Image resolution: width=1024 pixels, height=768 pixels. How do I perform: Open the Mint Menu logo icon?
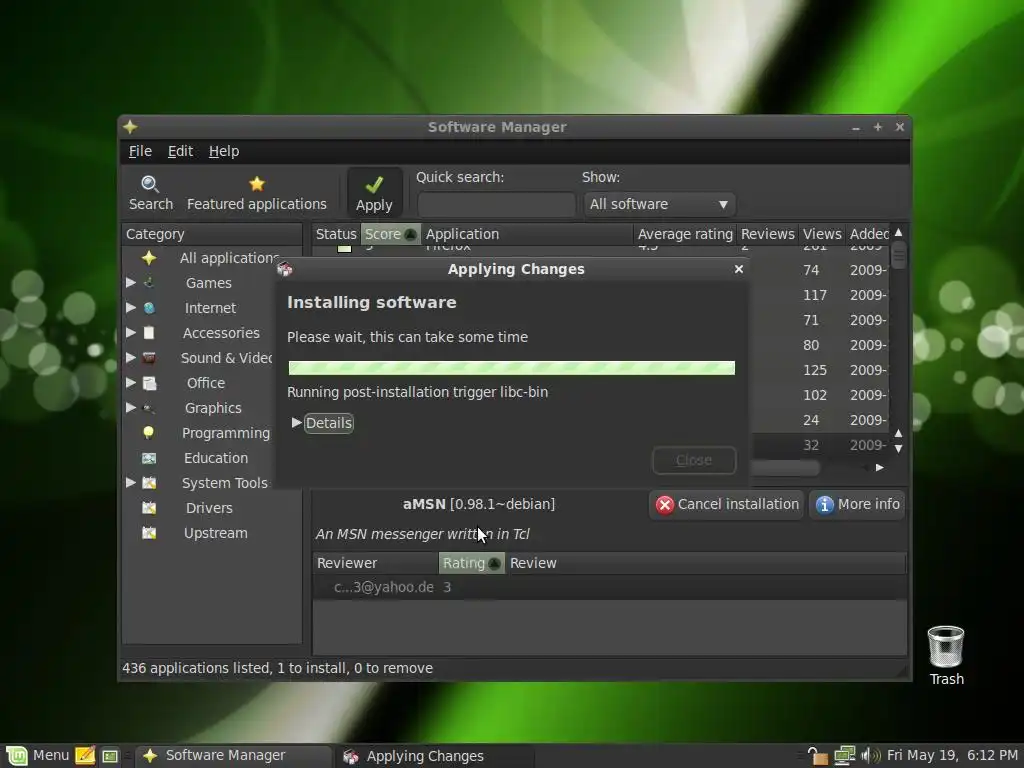pyautogui.click(x=16, y=756)
